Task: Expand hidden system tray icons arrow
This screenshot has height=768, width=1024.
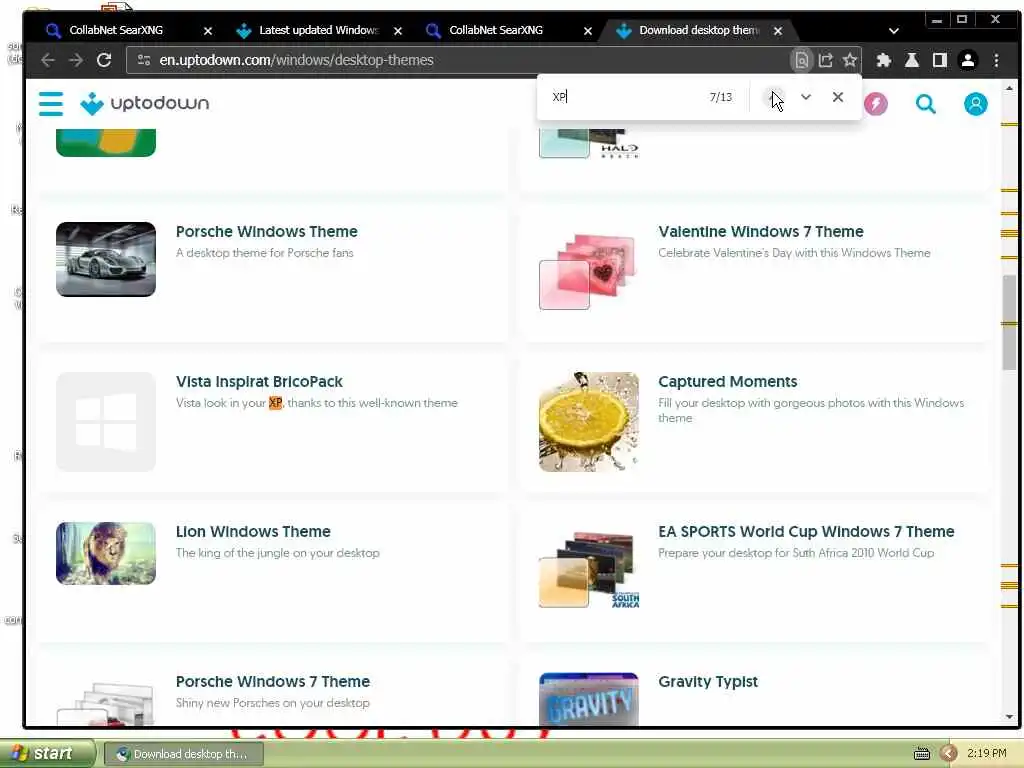Action: [x=948, y=754]
